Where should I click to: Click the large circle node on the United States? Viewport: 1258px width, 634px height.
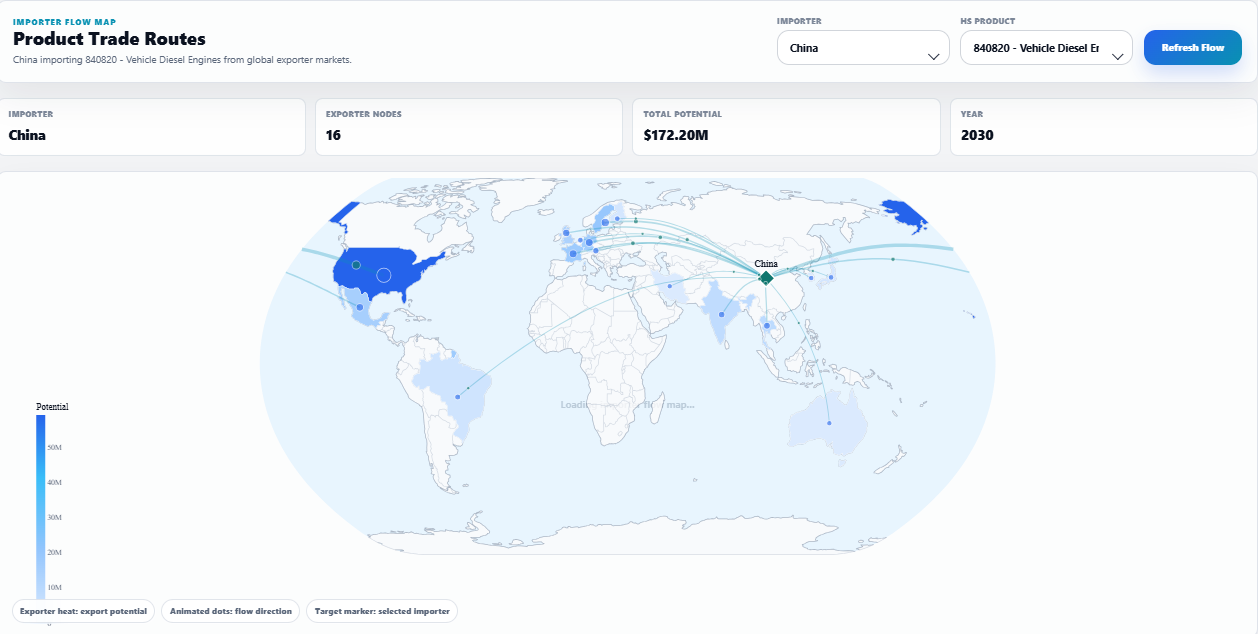[x=383, y=275]
